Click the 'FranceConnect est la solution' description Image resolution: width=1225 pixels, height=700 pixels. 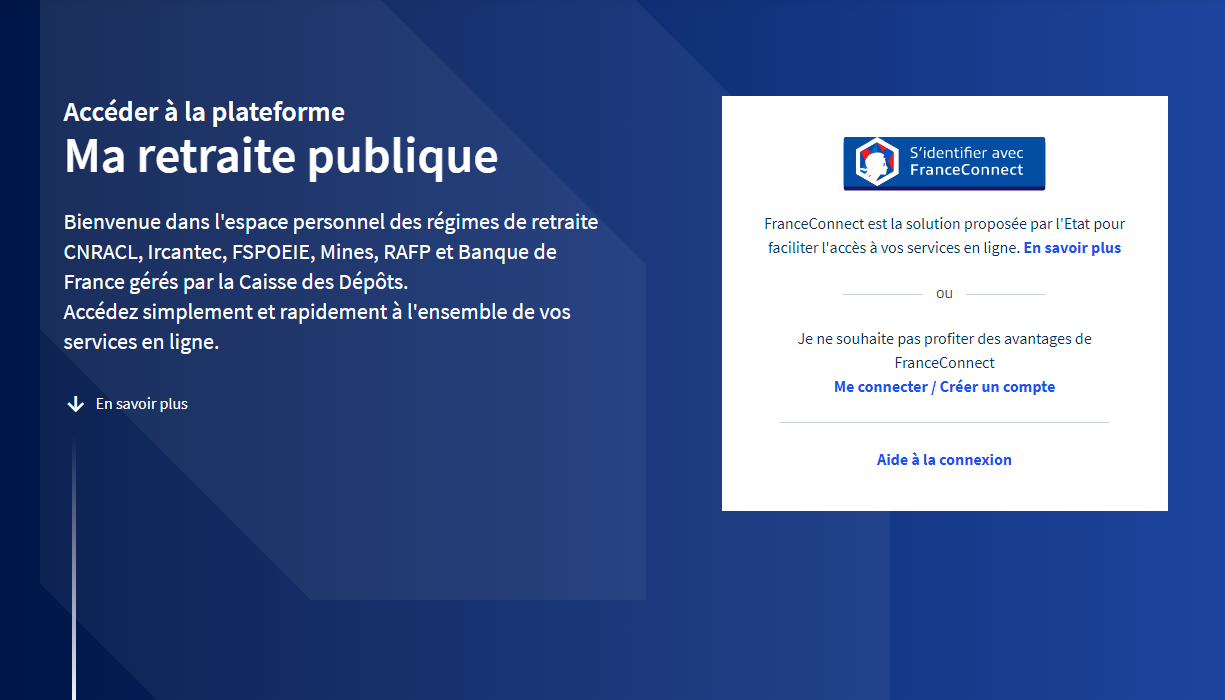click(x=944, y=236)
